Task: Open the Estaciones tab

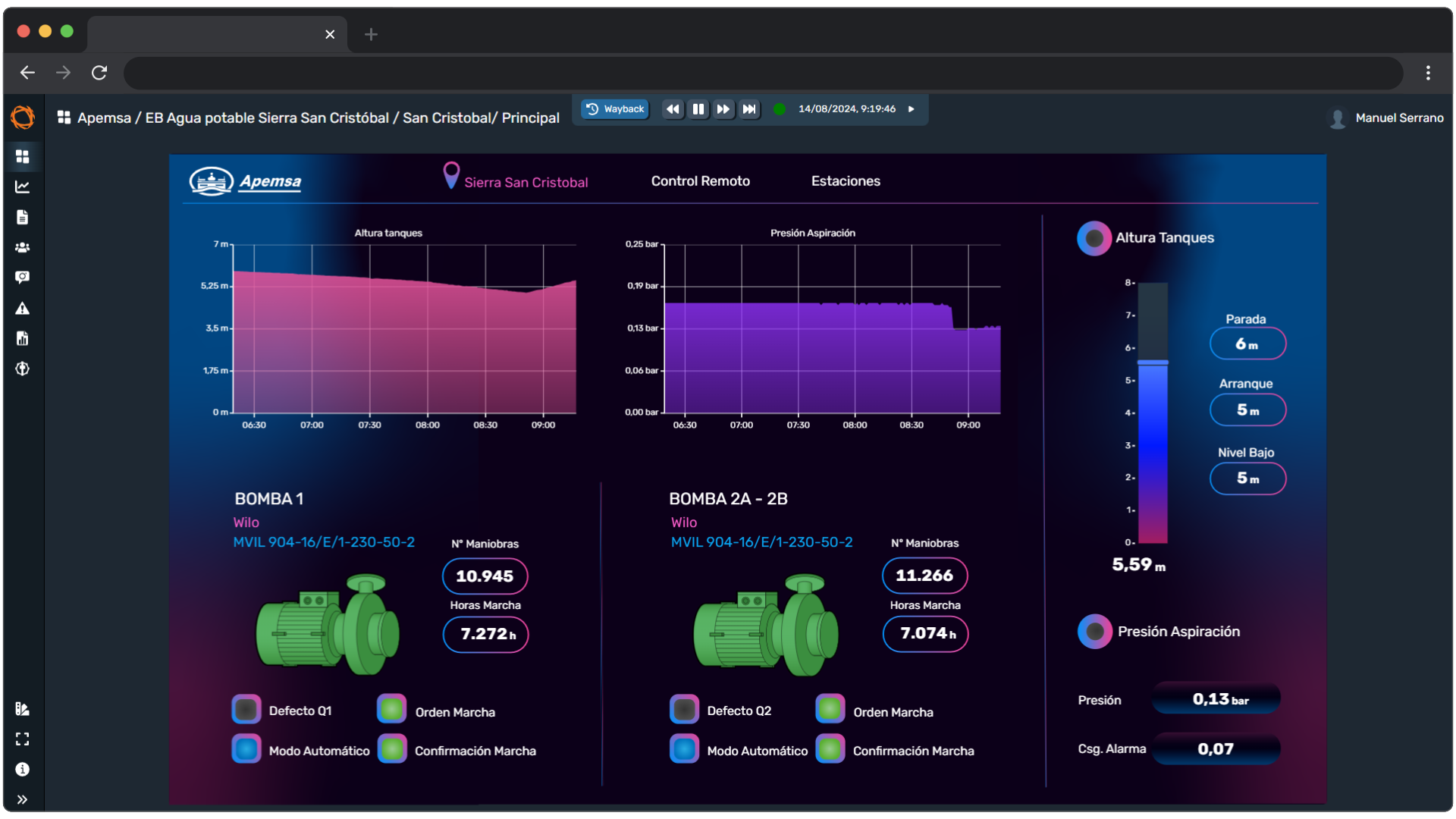Action: (x=846, y=181)
